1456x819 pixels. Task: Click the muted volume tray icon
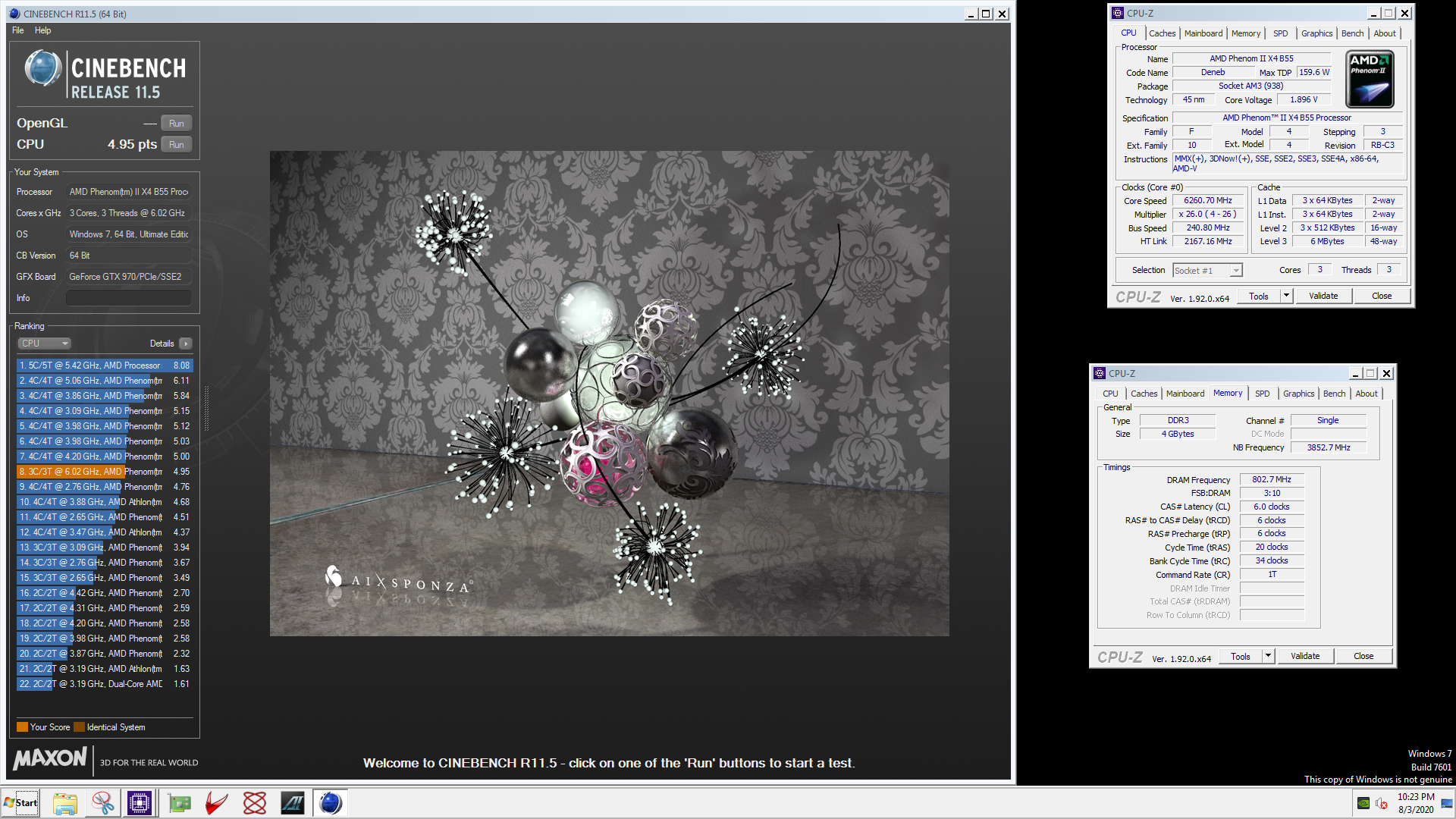click(x=1382, y=804)
